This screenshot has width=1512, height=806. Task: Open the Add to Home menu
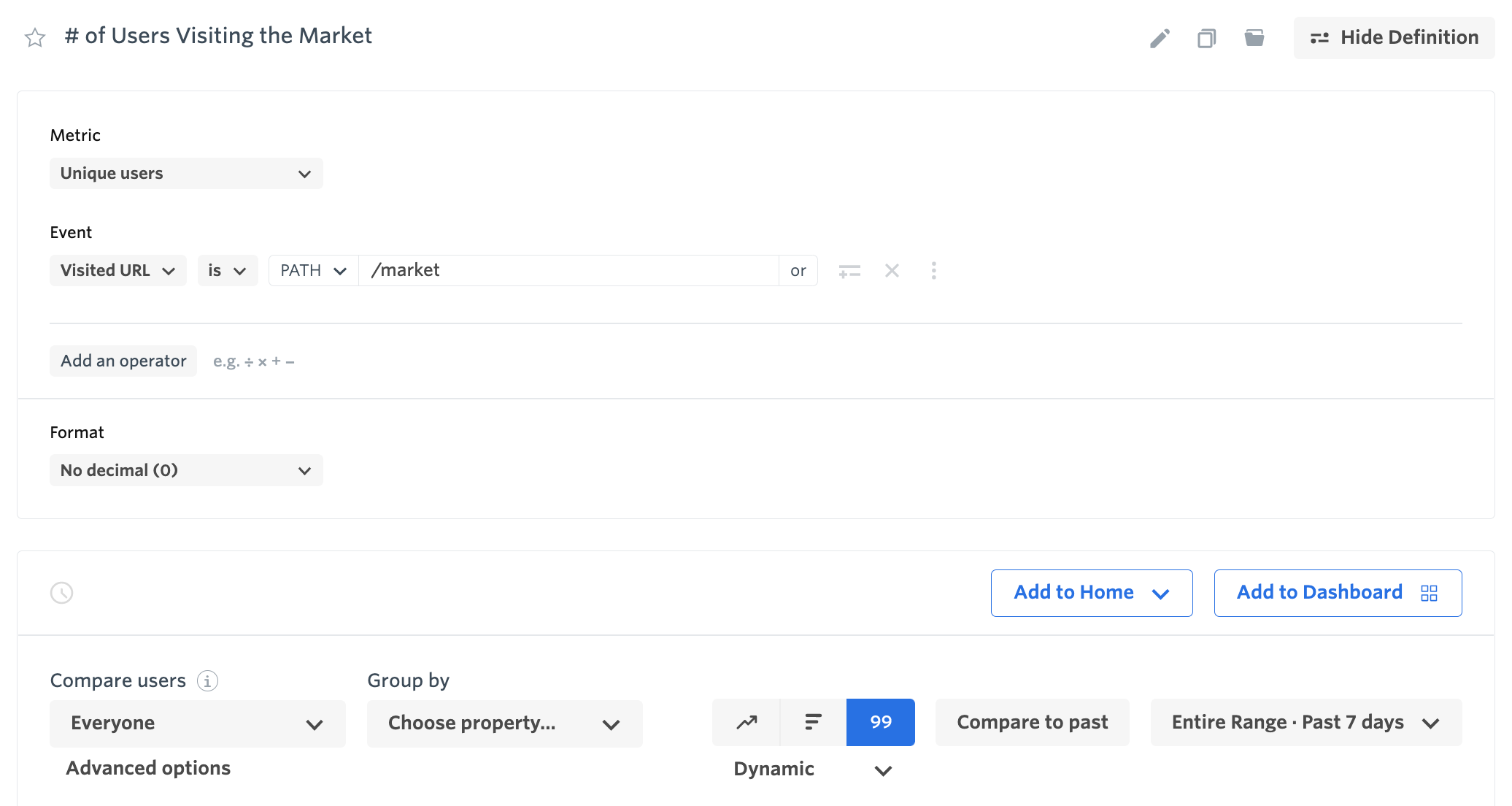pyautogui.click(x=1091, y=593)
